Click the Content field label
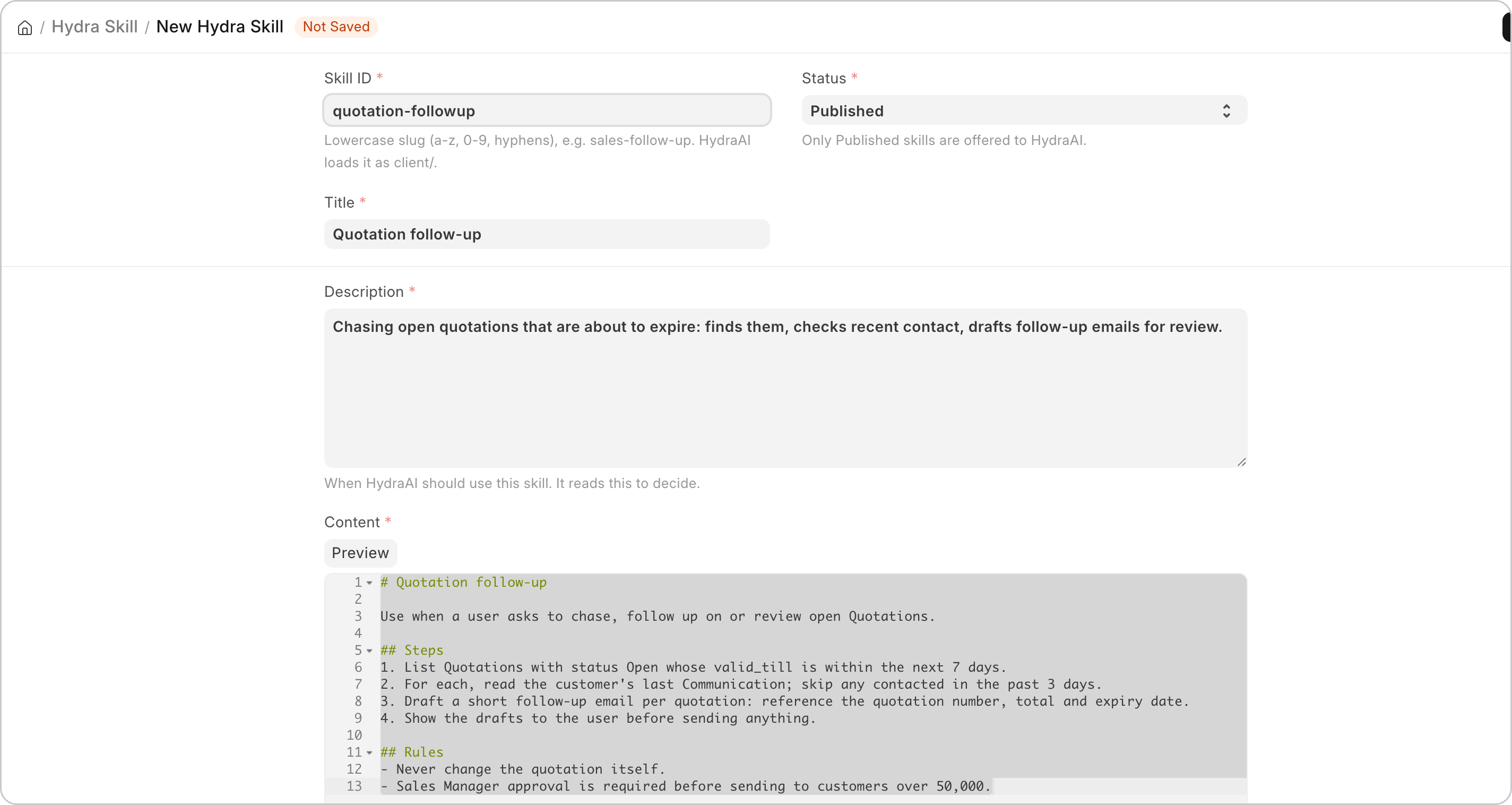The height and width of the screenshot is (805, 1512). tap(351, 522)
